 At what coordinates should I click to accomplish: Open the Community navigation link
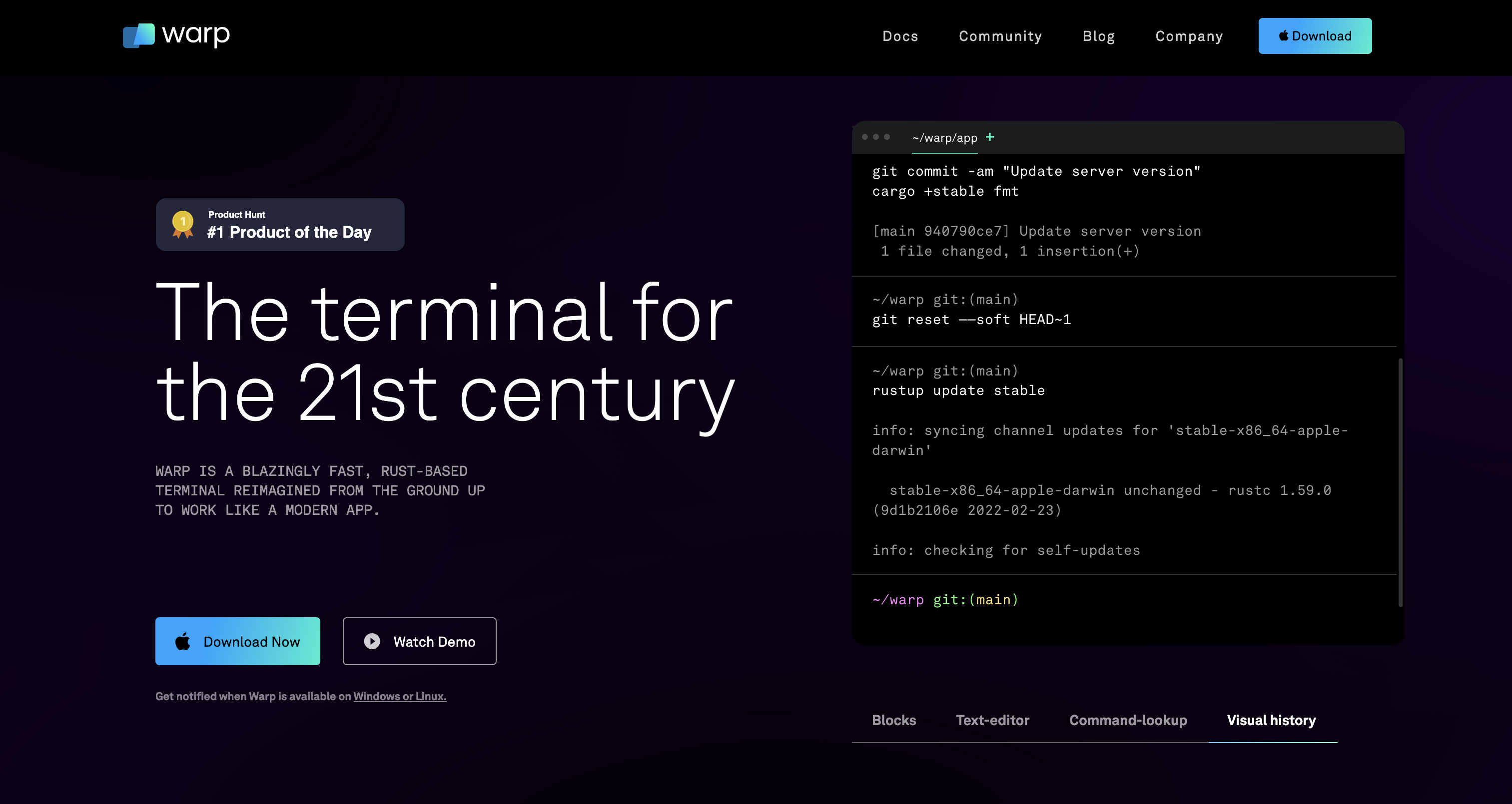coord(1000,36)
